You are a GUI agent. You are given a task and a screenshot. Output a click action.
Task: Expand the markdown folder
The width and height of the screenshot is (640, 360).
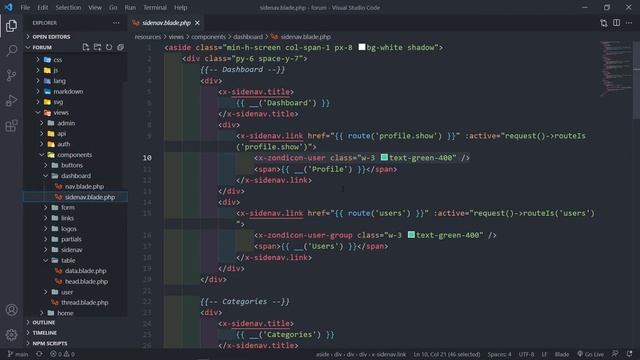68,91
